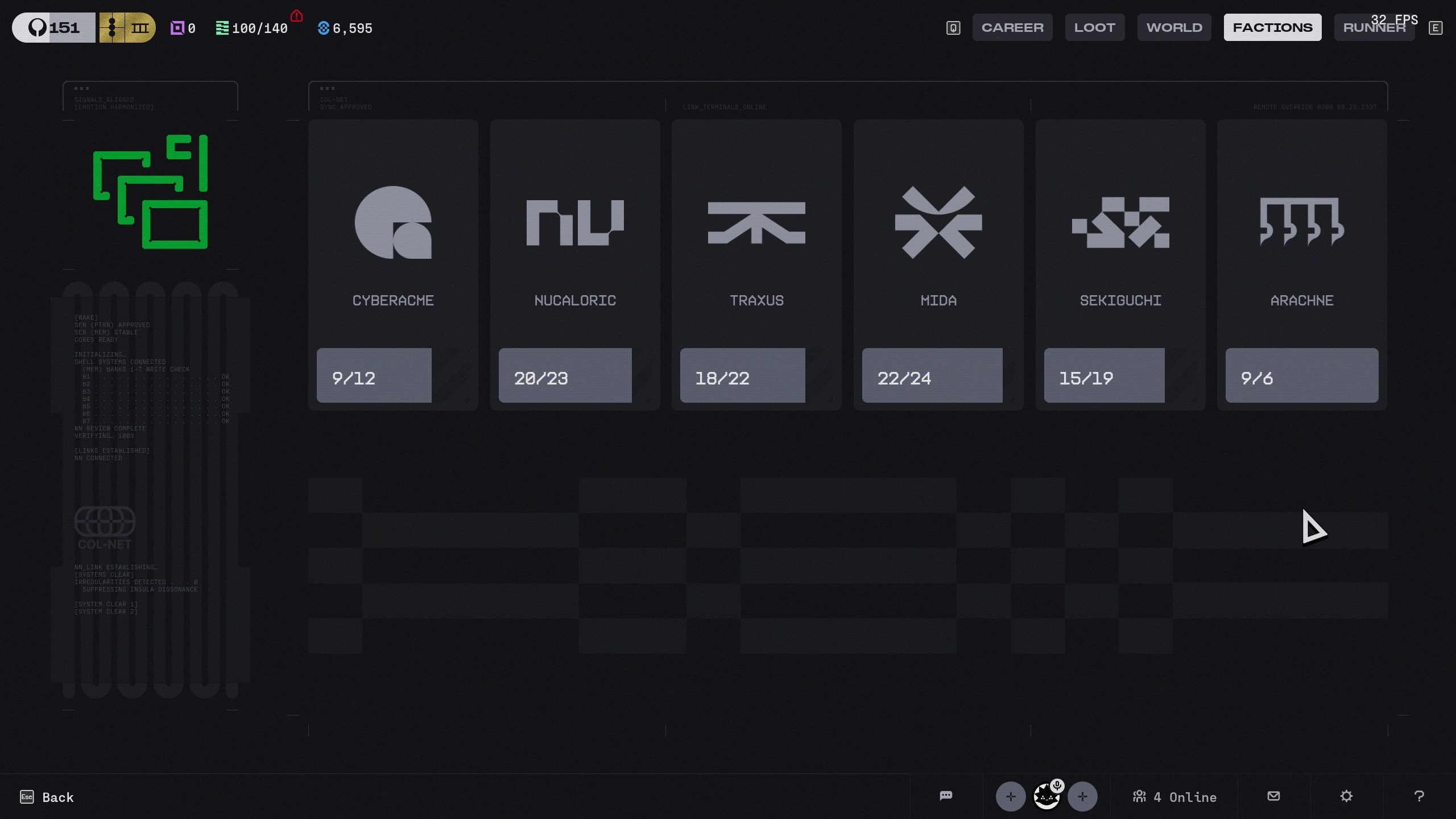
Task: Click the help question mark icon
Action: click(x=1419, y=796)
